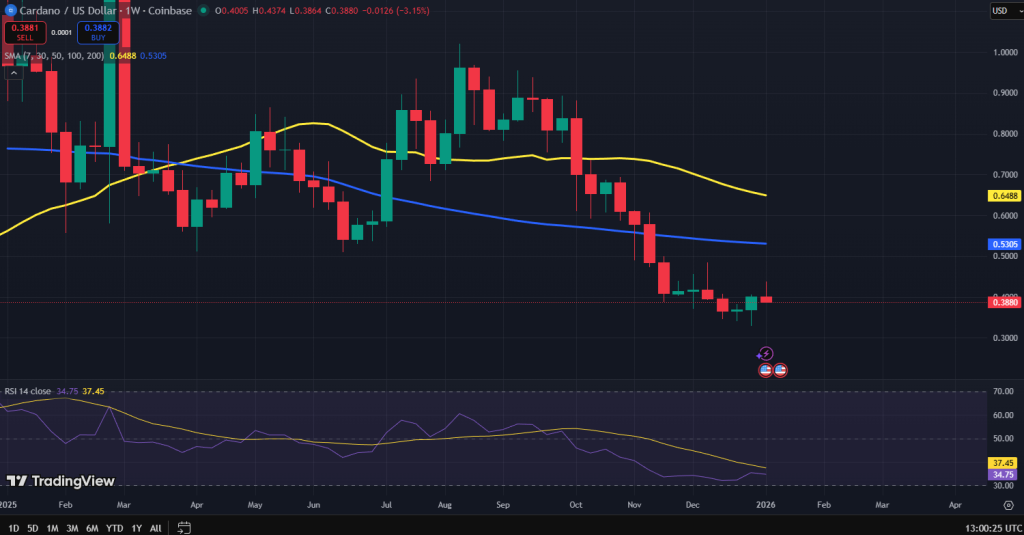1024x535 pixels.
Task: Click the 34.75 RSI value axis label
Action: [1003, 475]
